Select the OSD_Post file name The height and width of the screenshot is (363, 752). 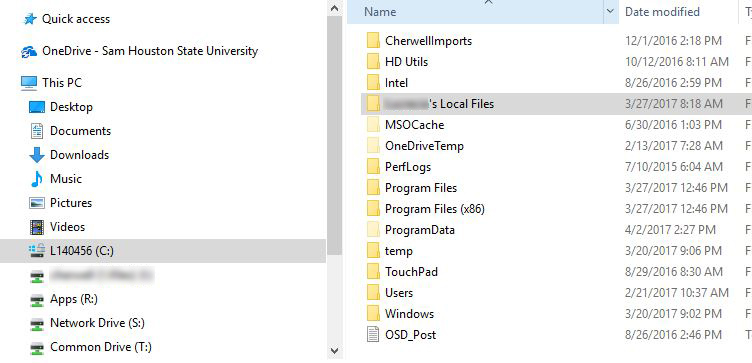410,335
